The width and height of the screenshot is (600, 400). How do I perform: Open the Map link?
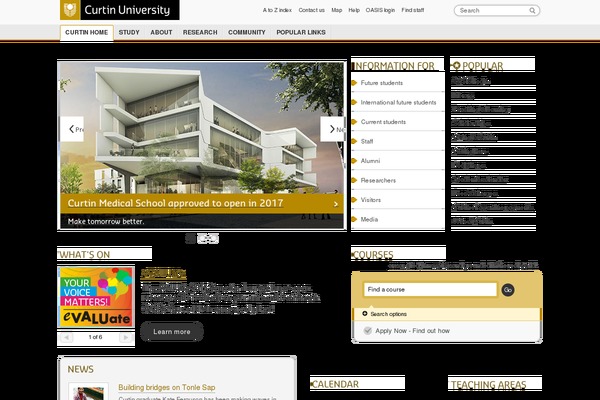[x=337, y=10]
